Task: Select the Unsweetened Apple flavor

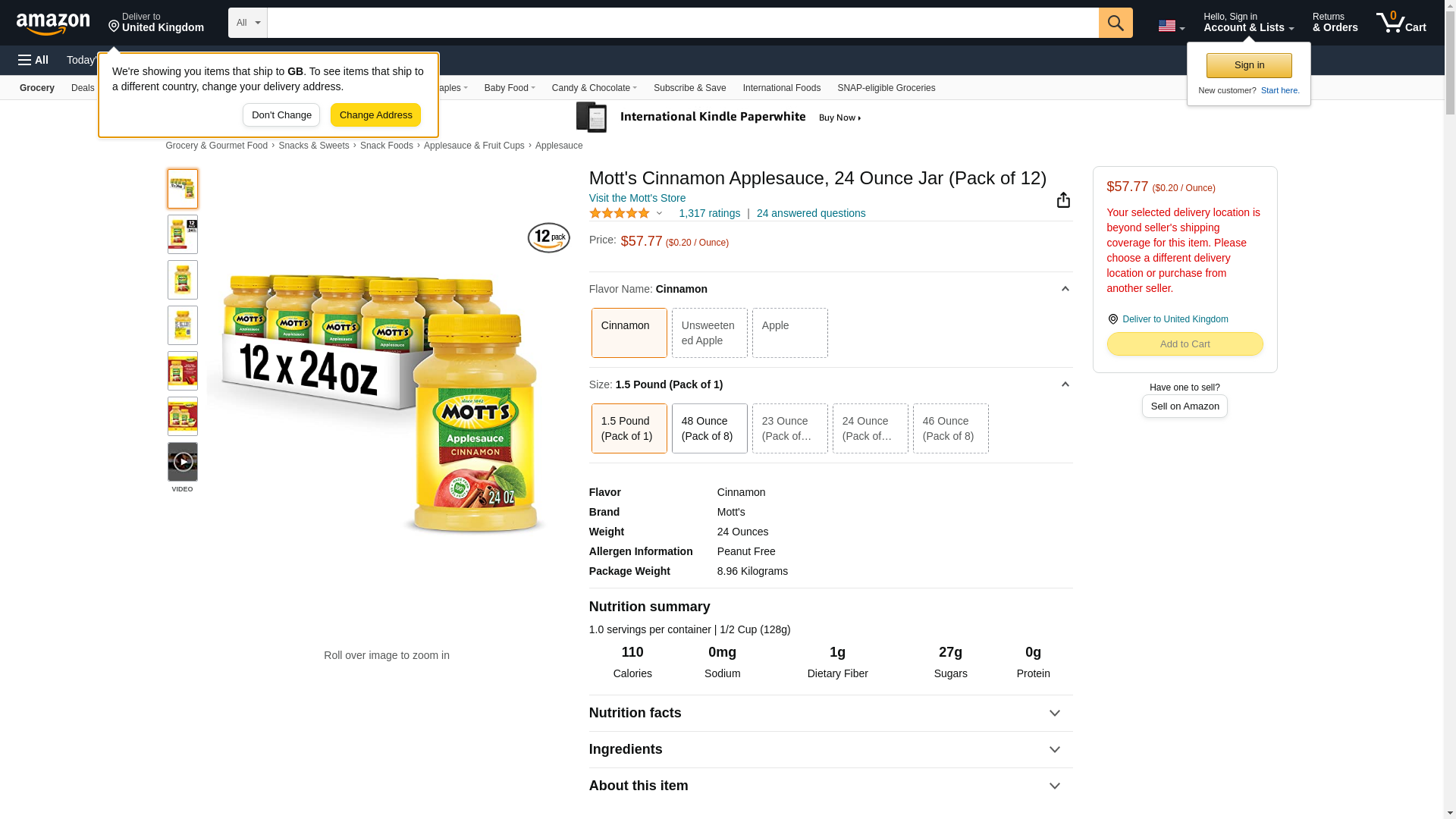Action: [x=709, y=333]
